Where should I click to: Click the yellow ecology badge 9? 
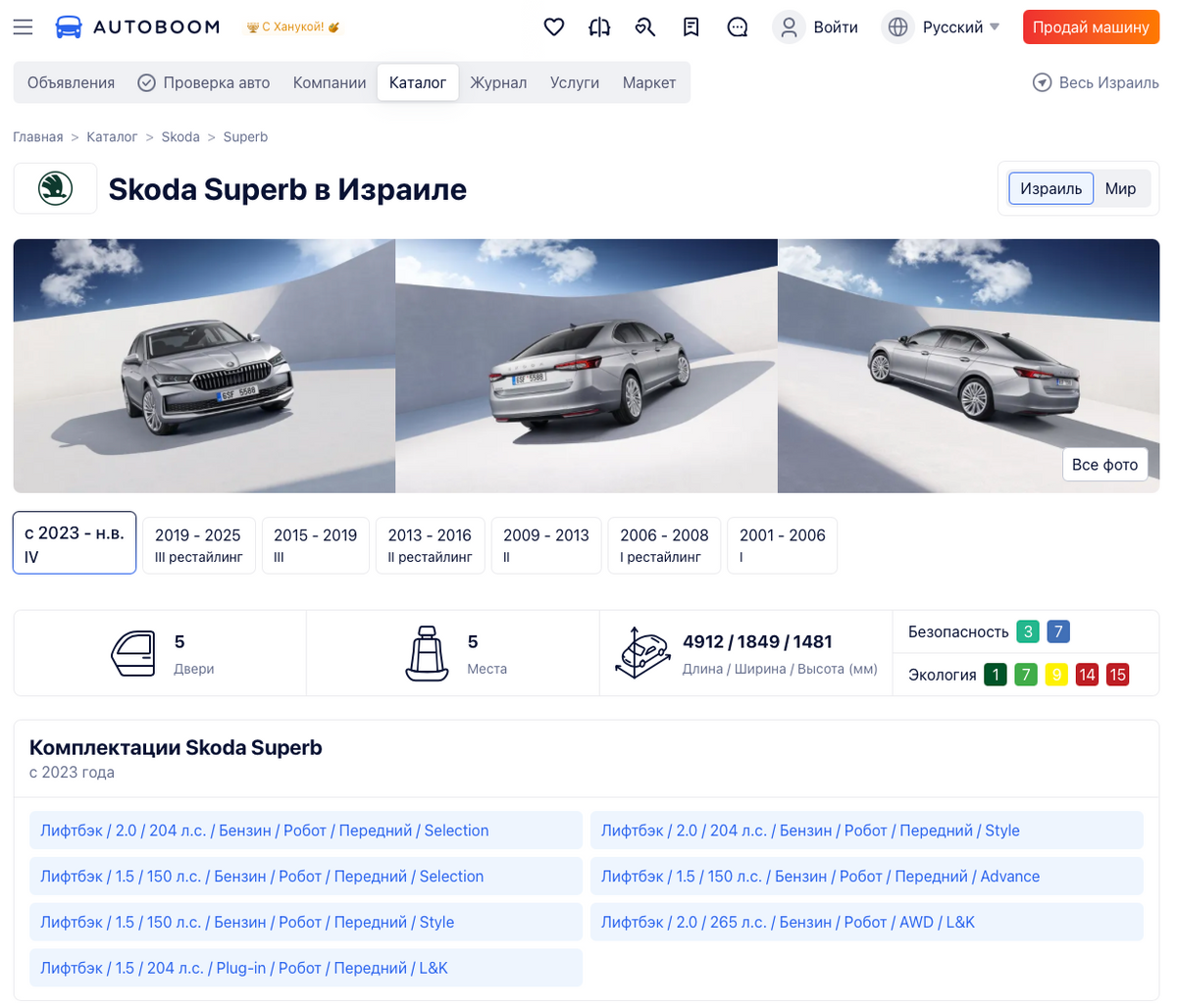[x=1056, y=675]
